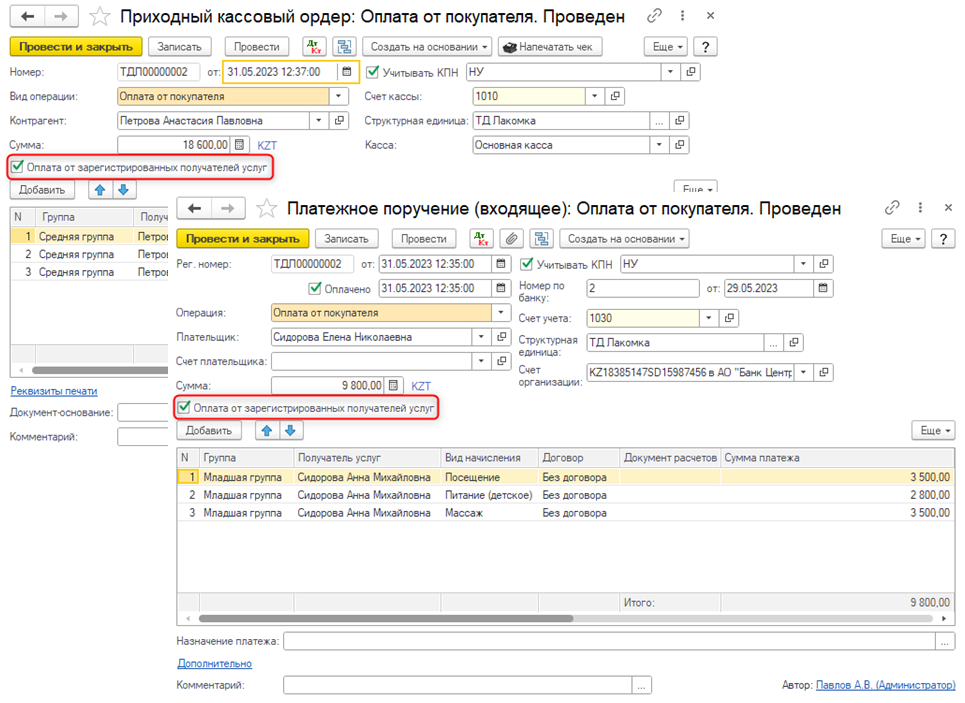Screen dimensions: 965x703
Task: Open Еще menu above the payment table
Action: click(x=933, y=430)
